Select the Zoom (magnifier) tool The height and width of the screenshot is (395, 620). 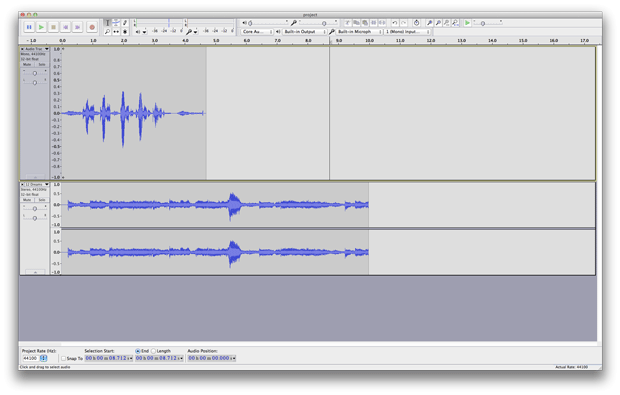point(107,32)
